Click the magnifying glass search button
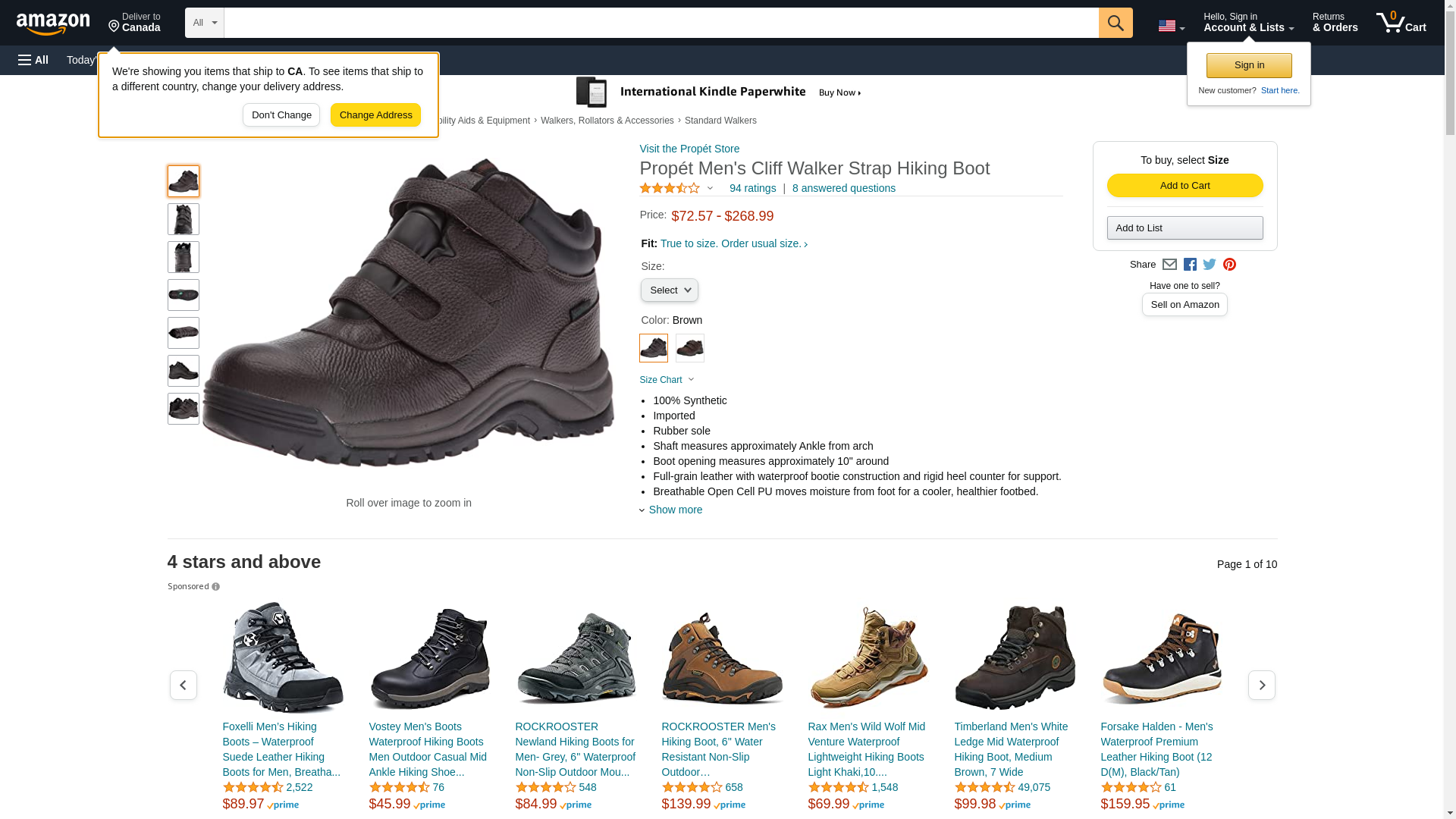 1115,23
